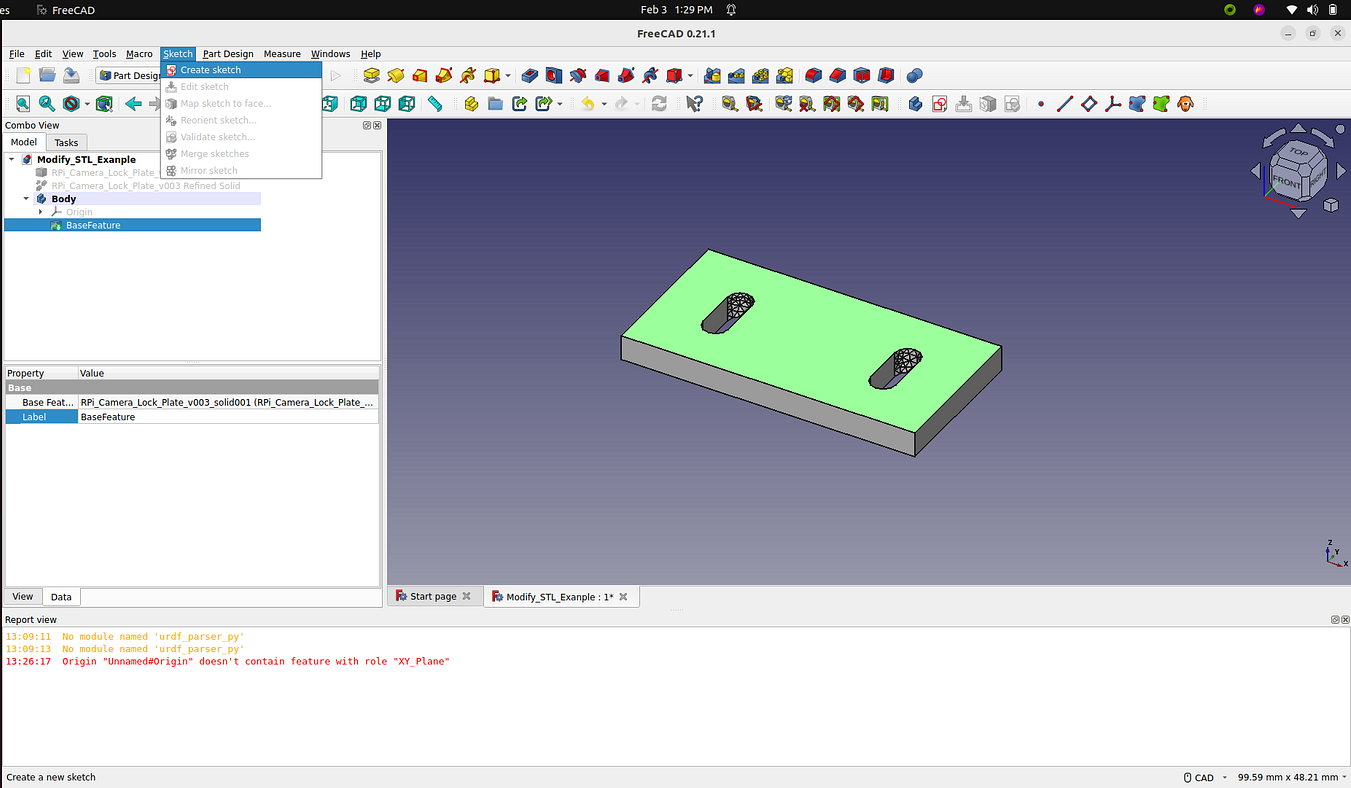Click the What's This help cursor icon
The height and width of the screenshot is (788, 1351).
(x=695, y=103)
